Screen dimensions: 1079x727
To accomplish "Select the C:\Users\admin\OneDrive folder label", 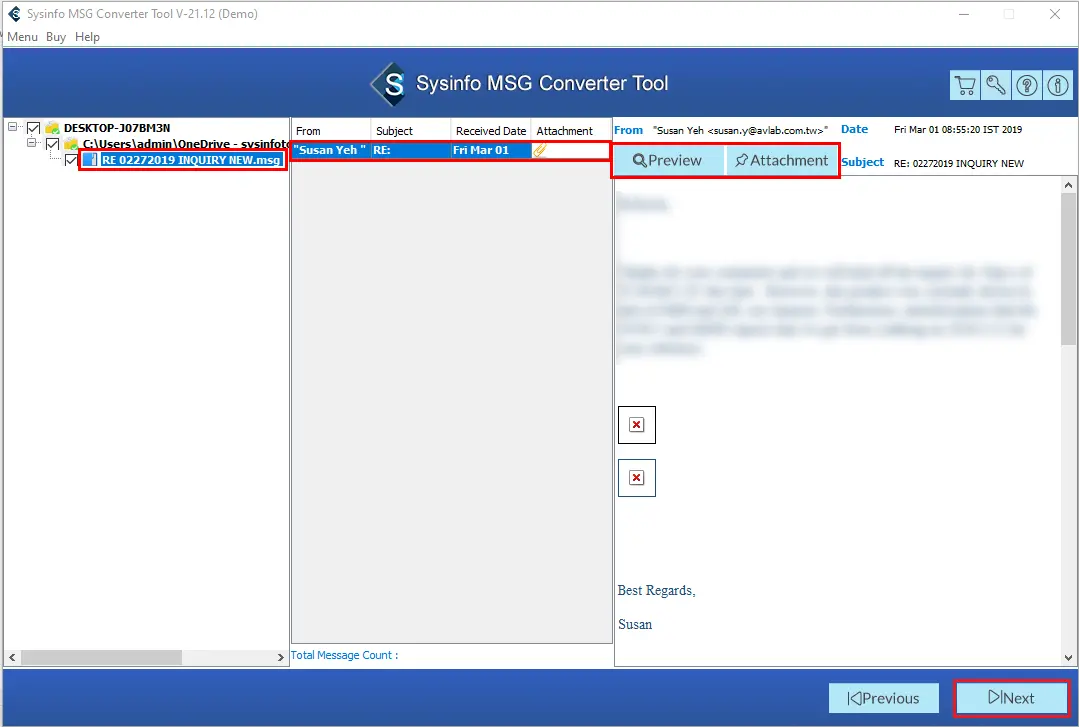I will click(x=185, y=144).
